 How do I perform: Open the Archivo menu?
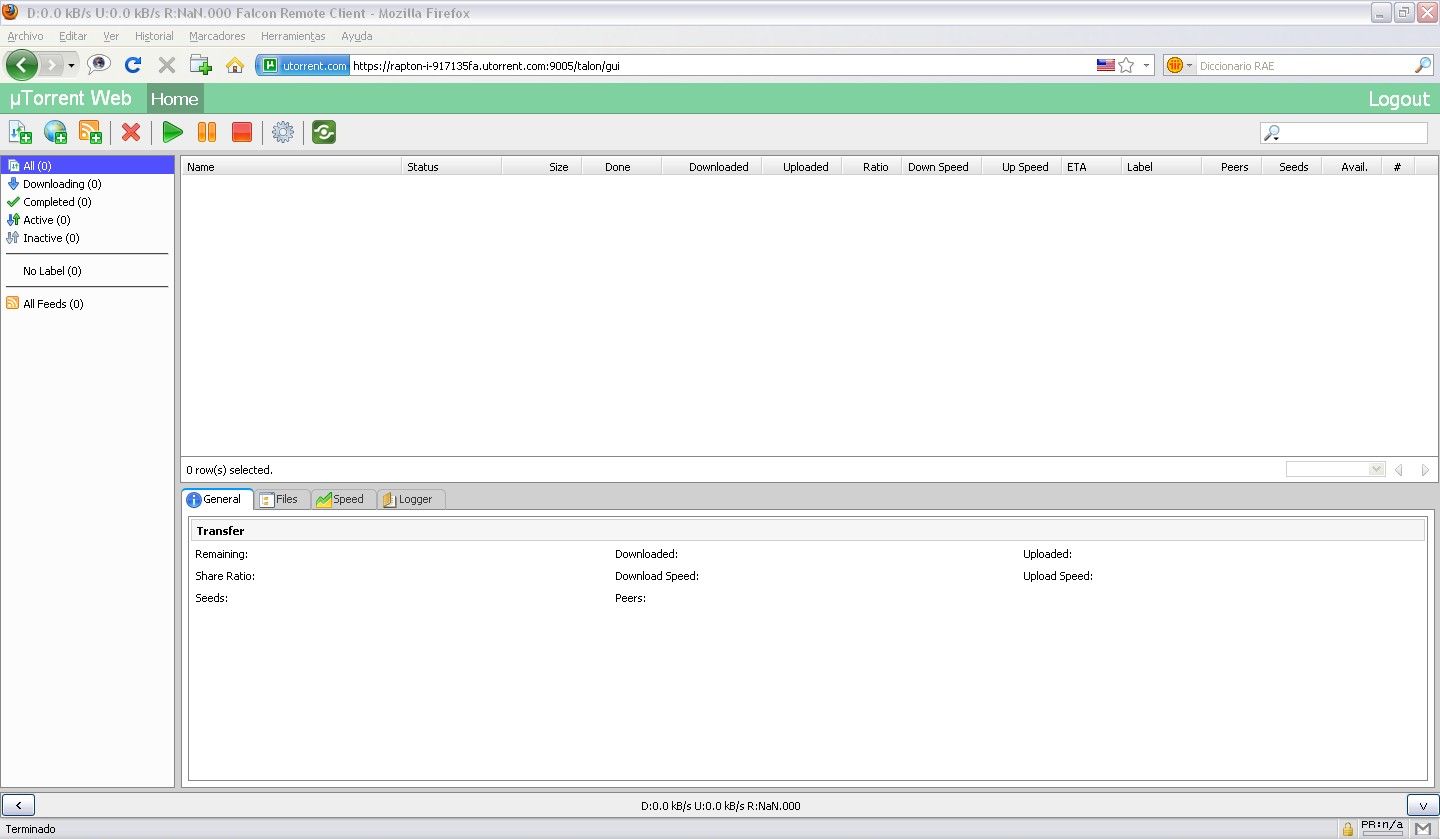pyautogui.click(x=25, y=36)
